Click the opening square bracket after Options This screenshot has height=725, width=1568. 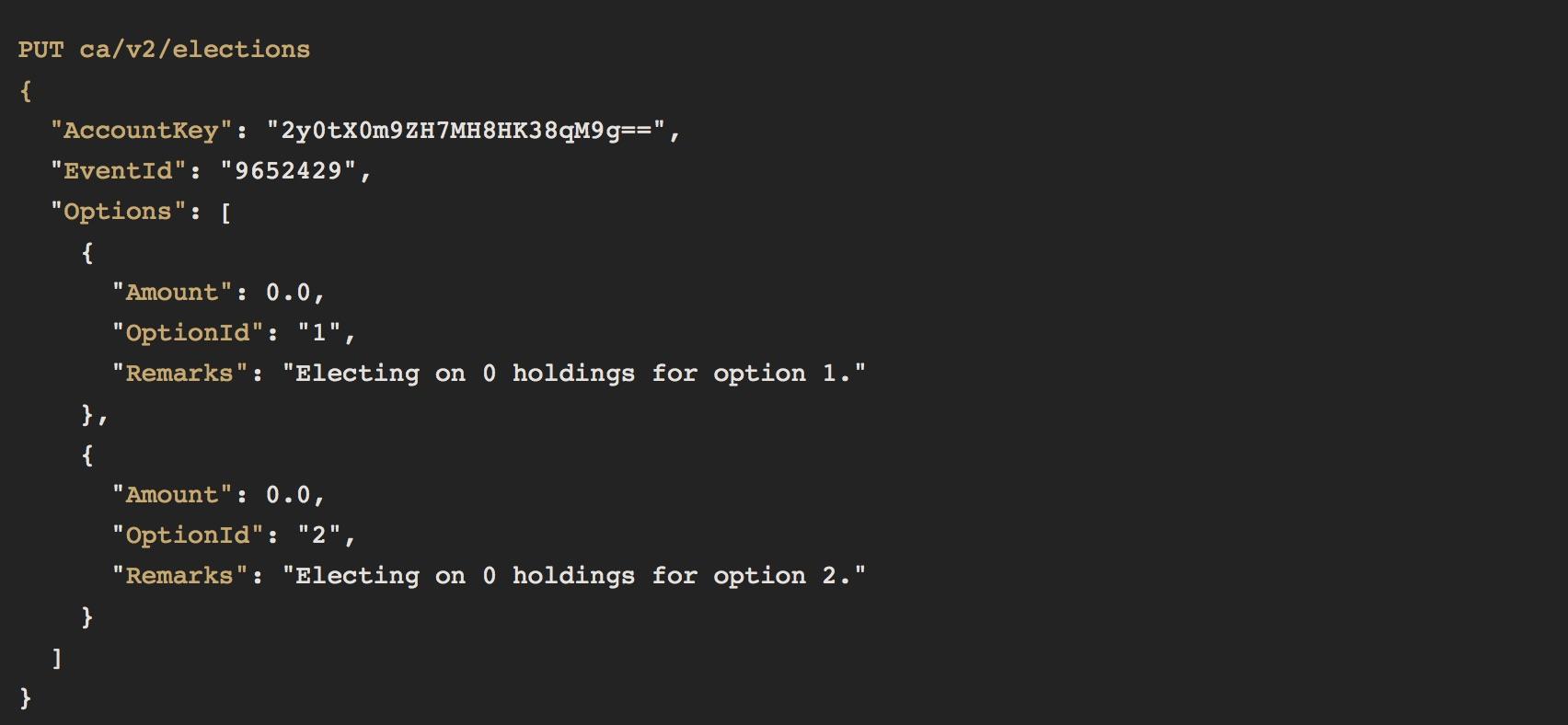pyautogui.click(x=225, y=213)
